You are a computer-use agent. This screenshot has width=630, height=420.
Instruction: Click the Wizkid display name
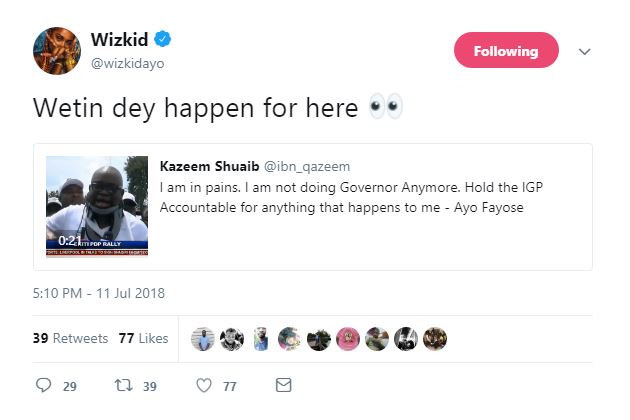click(x=119, y=40)
